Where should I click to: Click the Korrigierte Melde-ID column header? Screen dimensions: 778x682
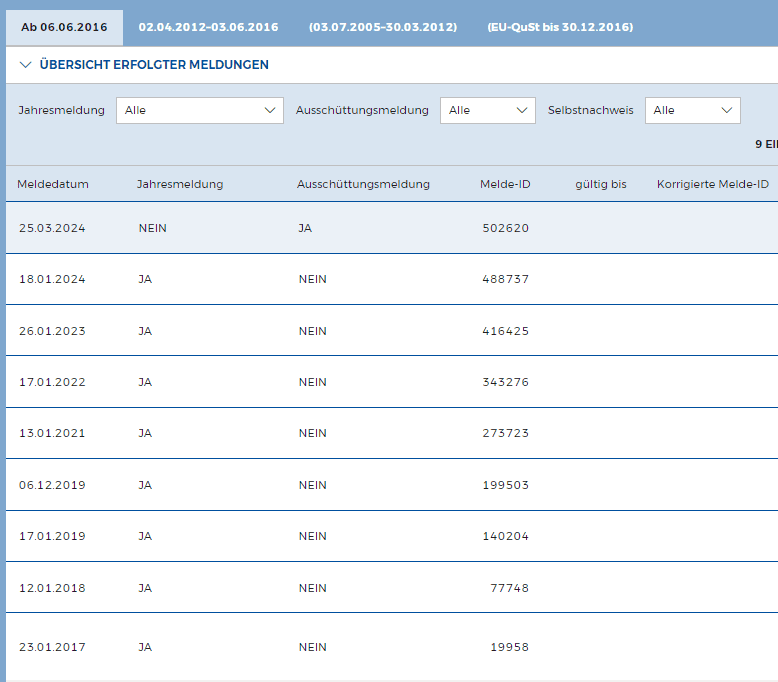click(712, 184)
